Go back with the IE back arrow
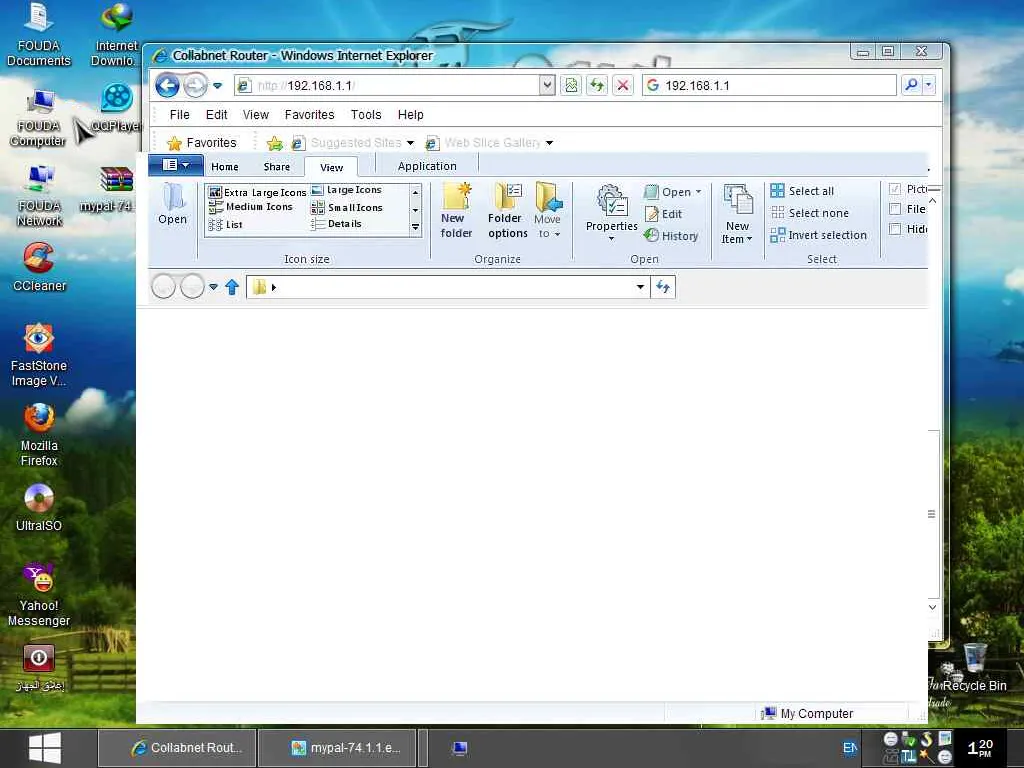 click(167, 86)
